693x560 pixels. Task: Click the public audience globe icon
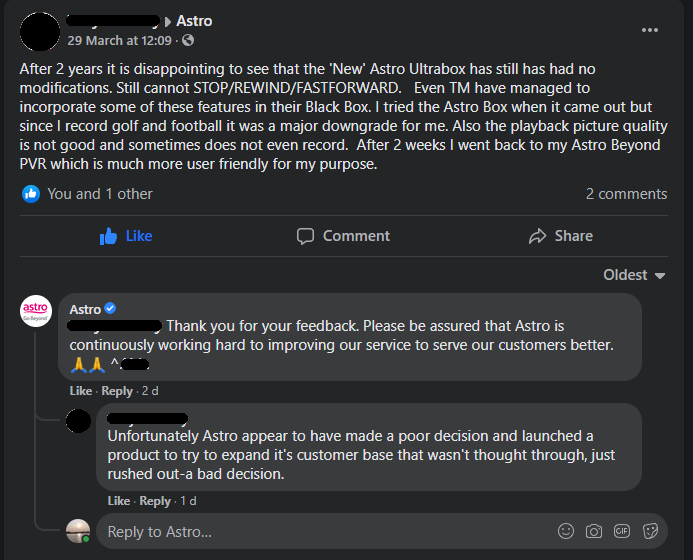pos(188,41)
